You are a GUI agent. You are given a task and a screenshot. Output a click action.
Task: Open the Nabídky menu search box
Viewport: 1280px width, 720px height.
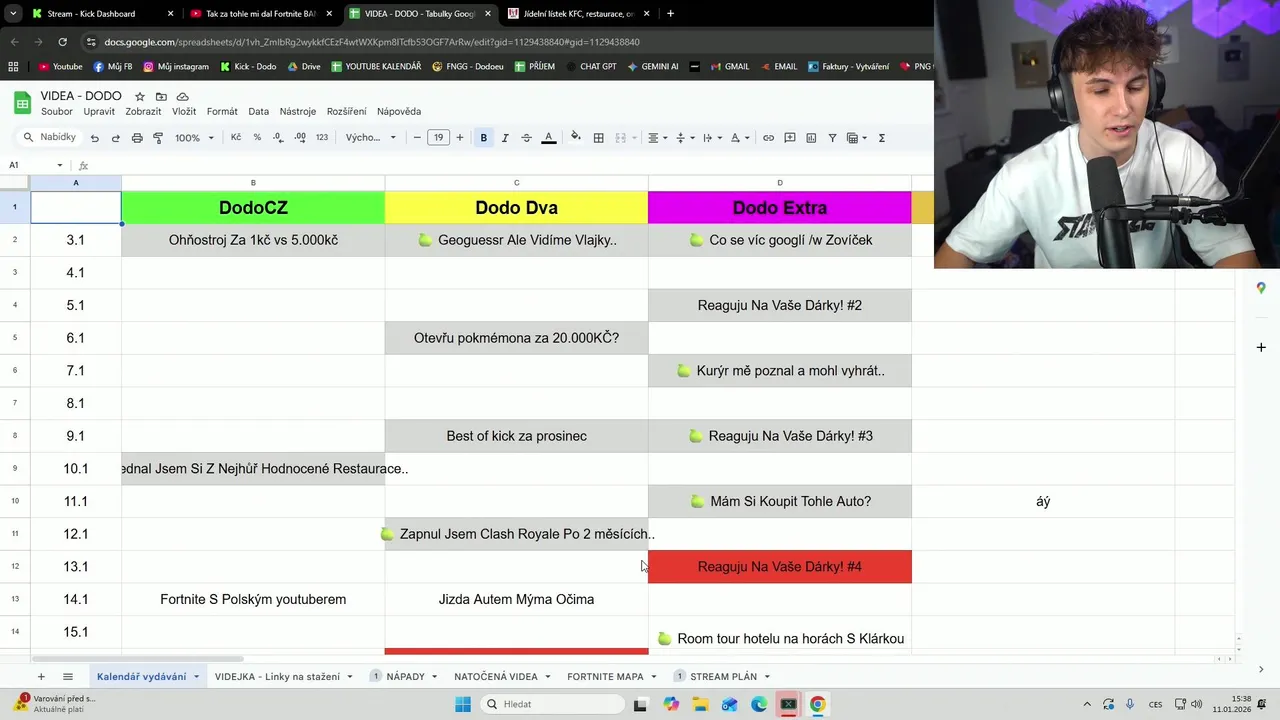coord(49,138)
